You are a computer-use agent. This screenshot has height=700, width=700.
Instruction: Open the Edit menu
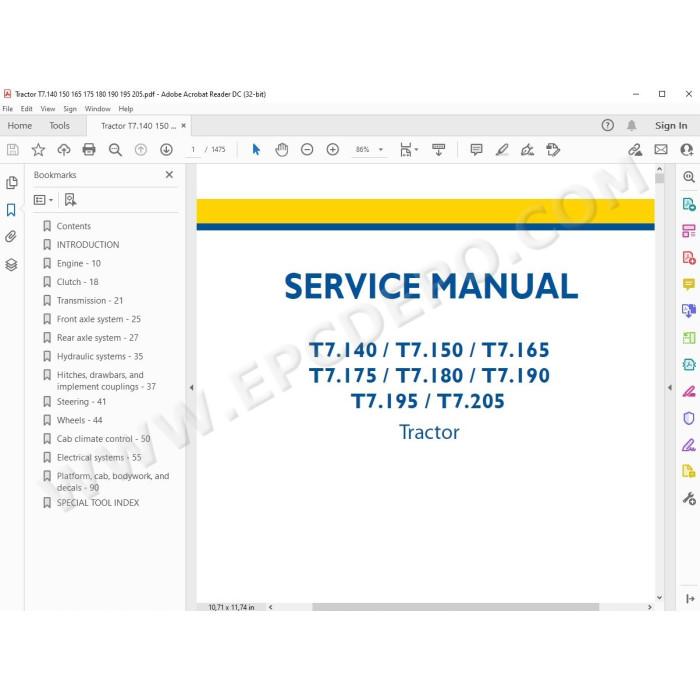point(26,108)
